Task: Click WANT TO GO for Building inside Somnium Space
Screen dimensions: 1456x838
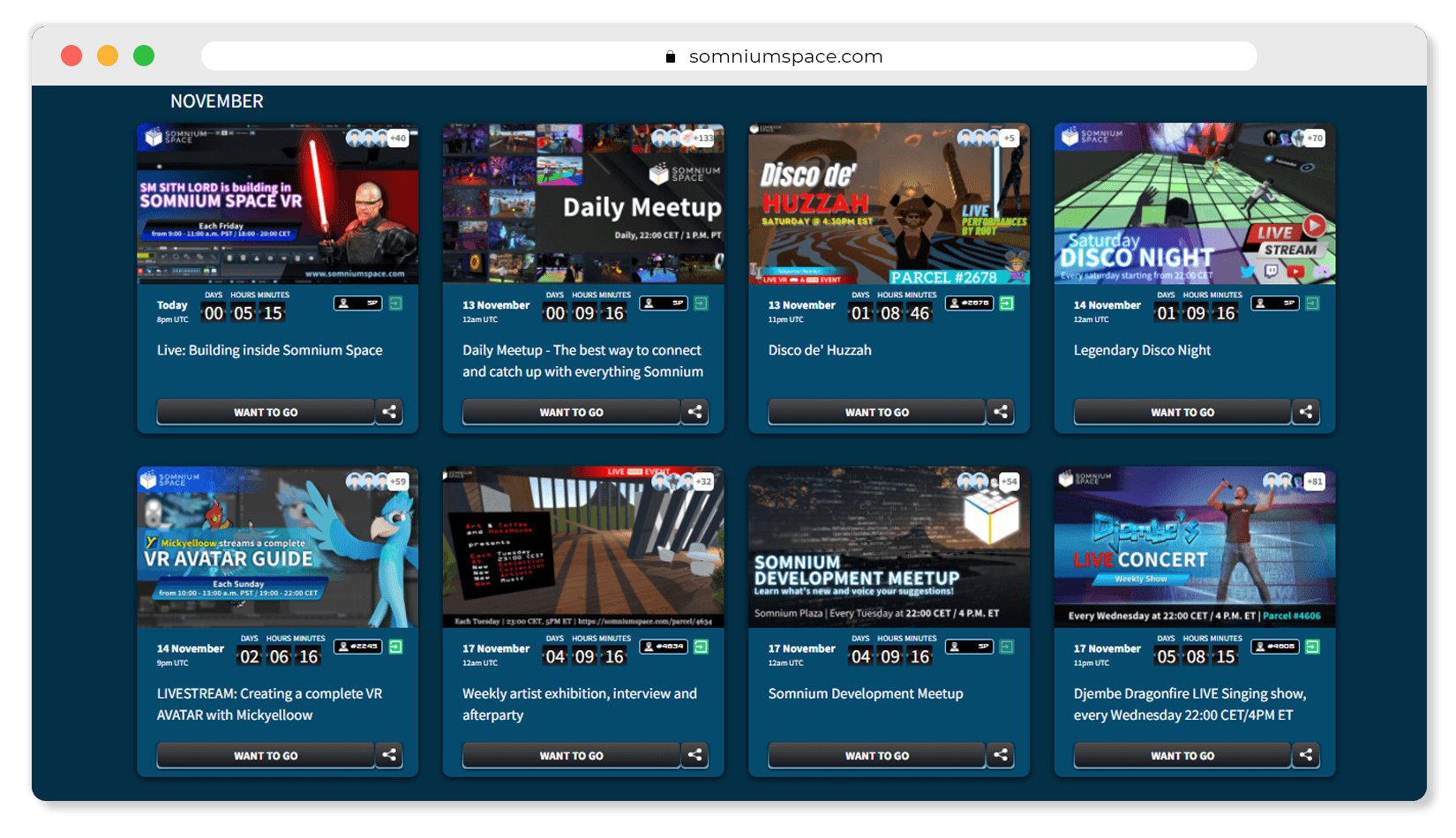Action: coord(266,412)
